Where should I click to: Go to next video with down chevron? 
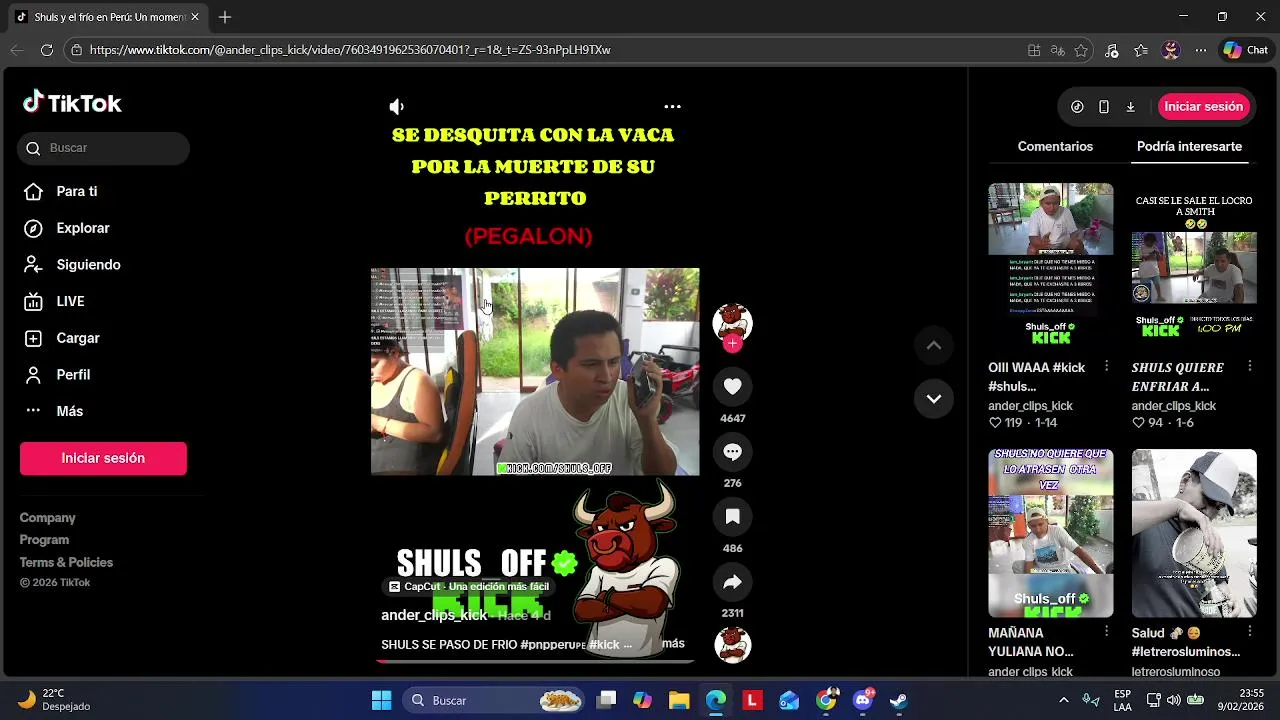(x=933, y=398)
